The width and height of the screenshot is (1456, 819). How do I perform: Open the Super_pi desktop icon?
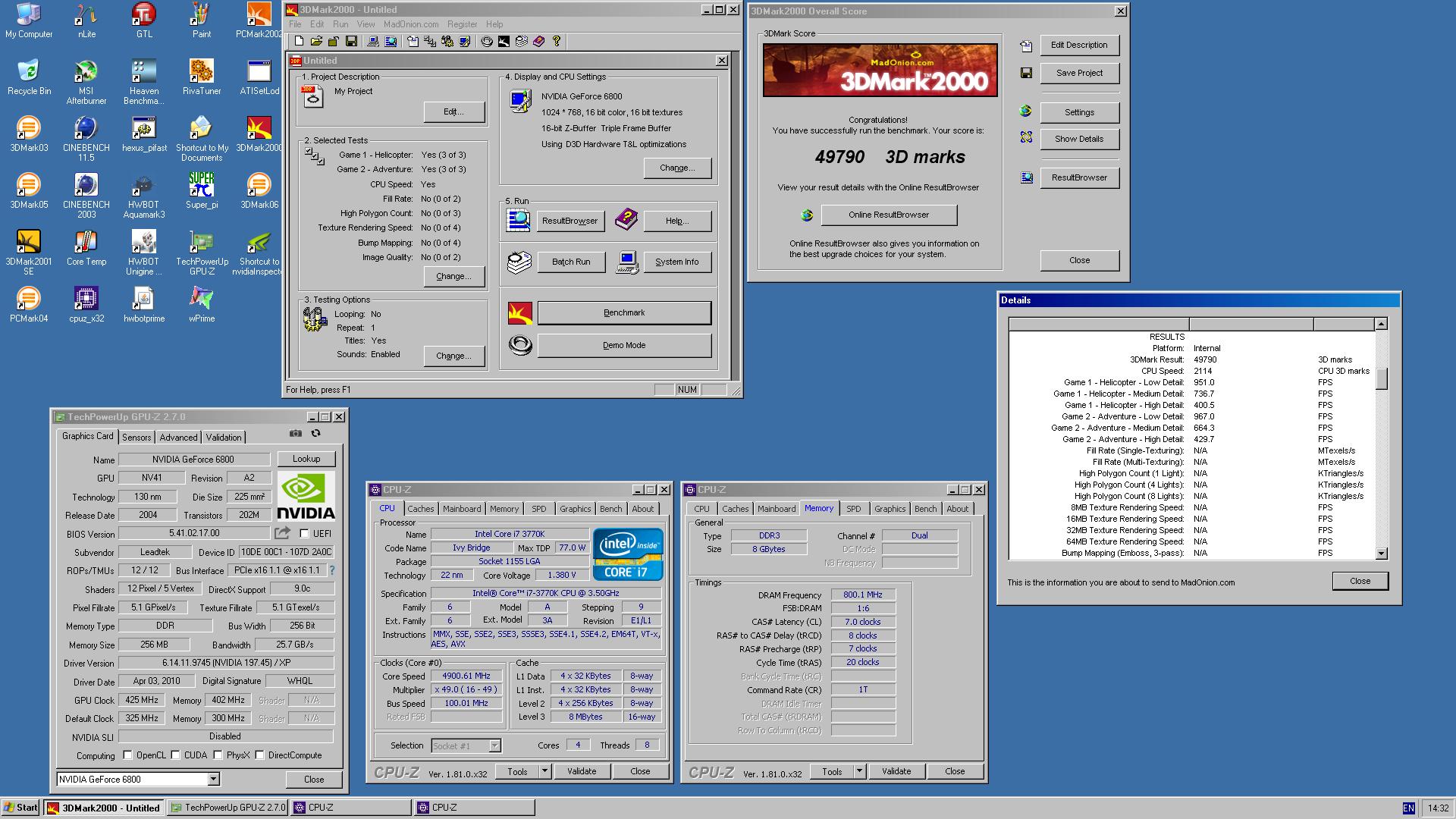(202, 191)
